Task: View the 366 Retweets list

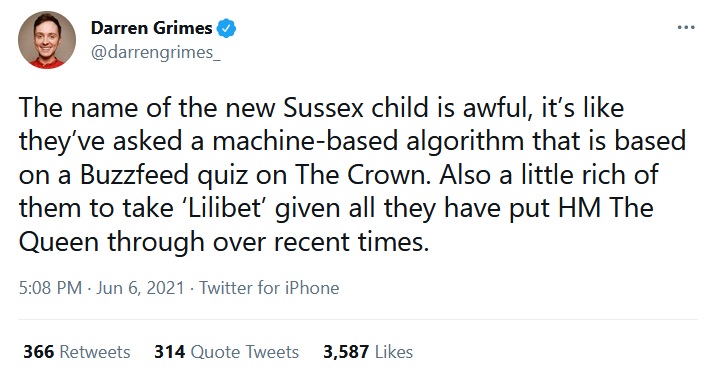Action: (x=77, y=352)
